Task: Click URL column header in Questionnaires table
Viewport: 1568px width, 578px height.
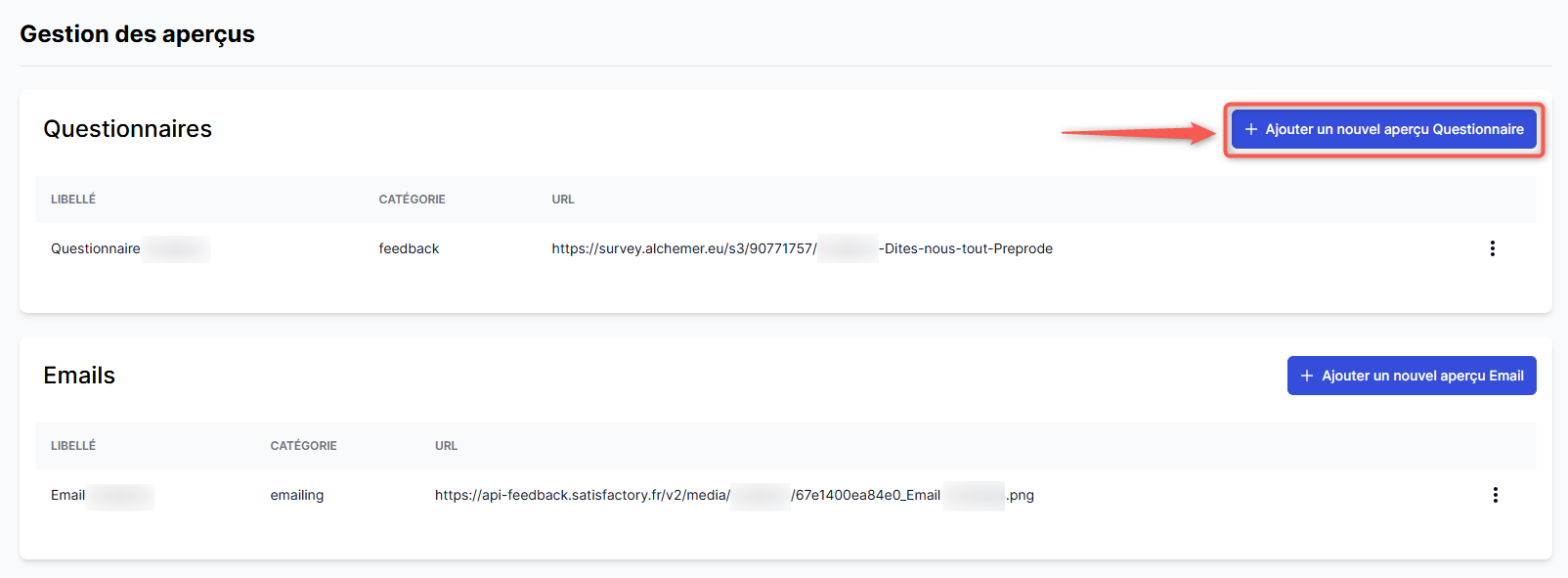Action: 563,200
